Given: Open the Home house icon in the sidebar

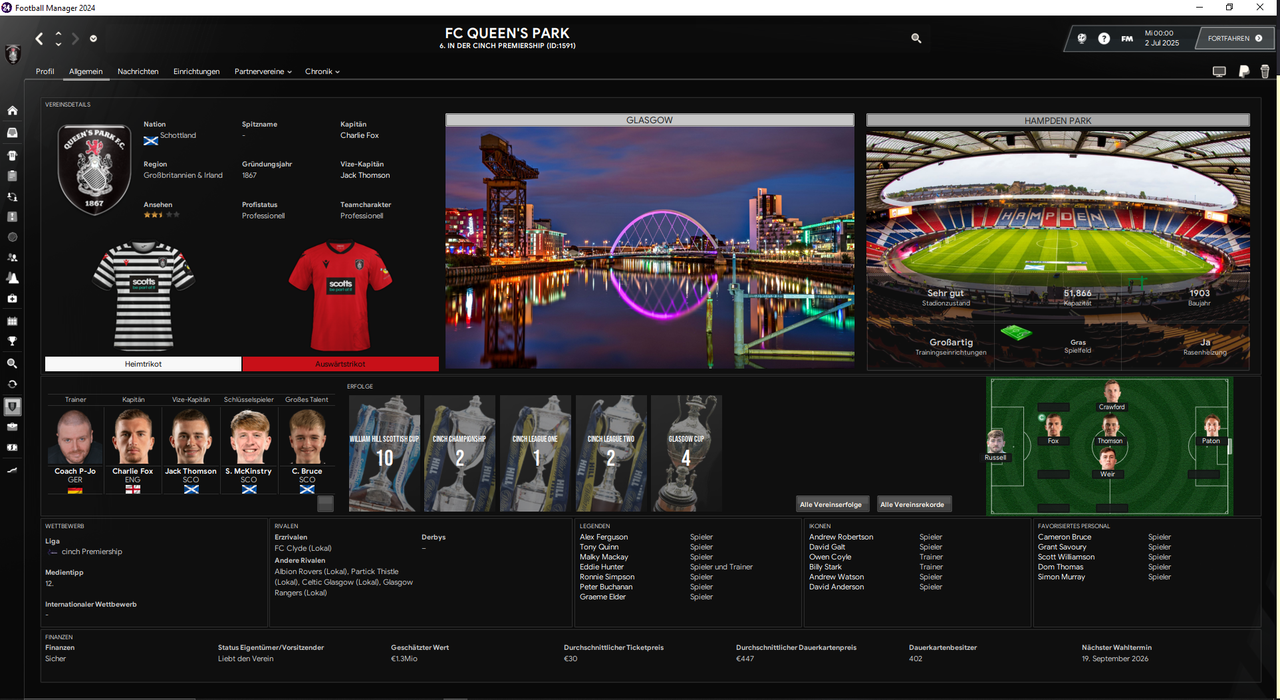Looking at the screenshot, I should point(12,111).
